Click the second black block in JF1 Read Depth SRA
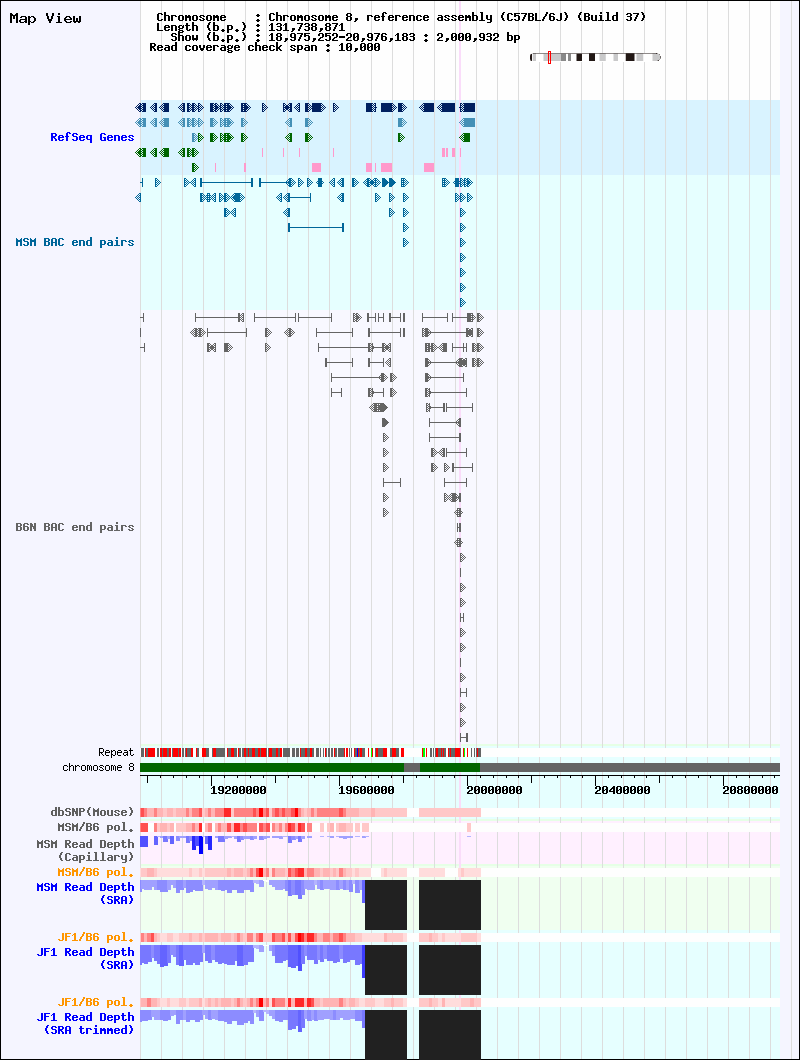 [x=450, y=969]
